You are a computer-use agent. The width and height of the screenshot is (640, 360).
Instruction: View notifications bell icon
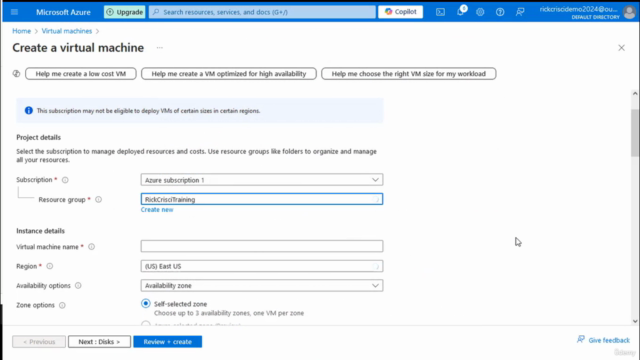[x=461, y=11]
